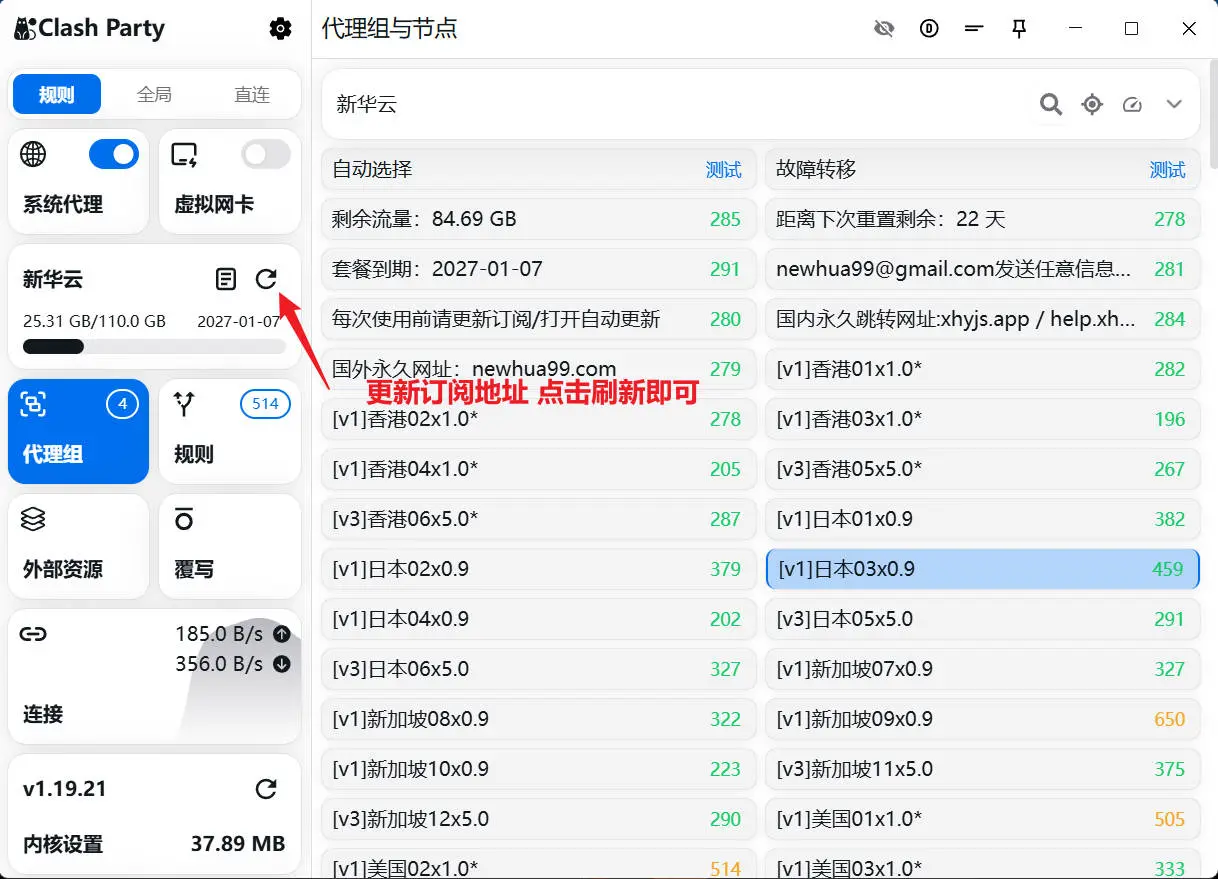Screen dimensions: 1218x879
Task: Click the search icon in proxy group bar
Action: (x=1050, y=104)
